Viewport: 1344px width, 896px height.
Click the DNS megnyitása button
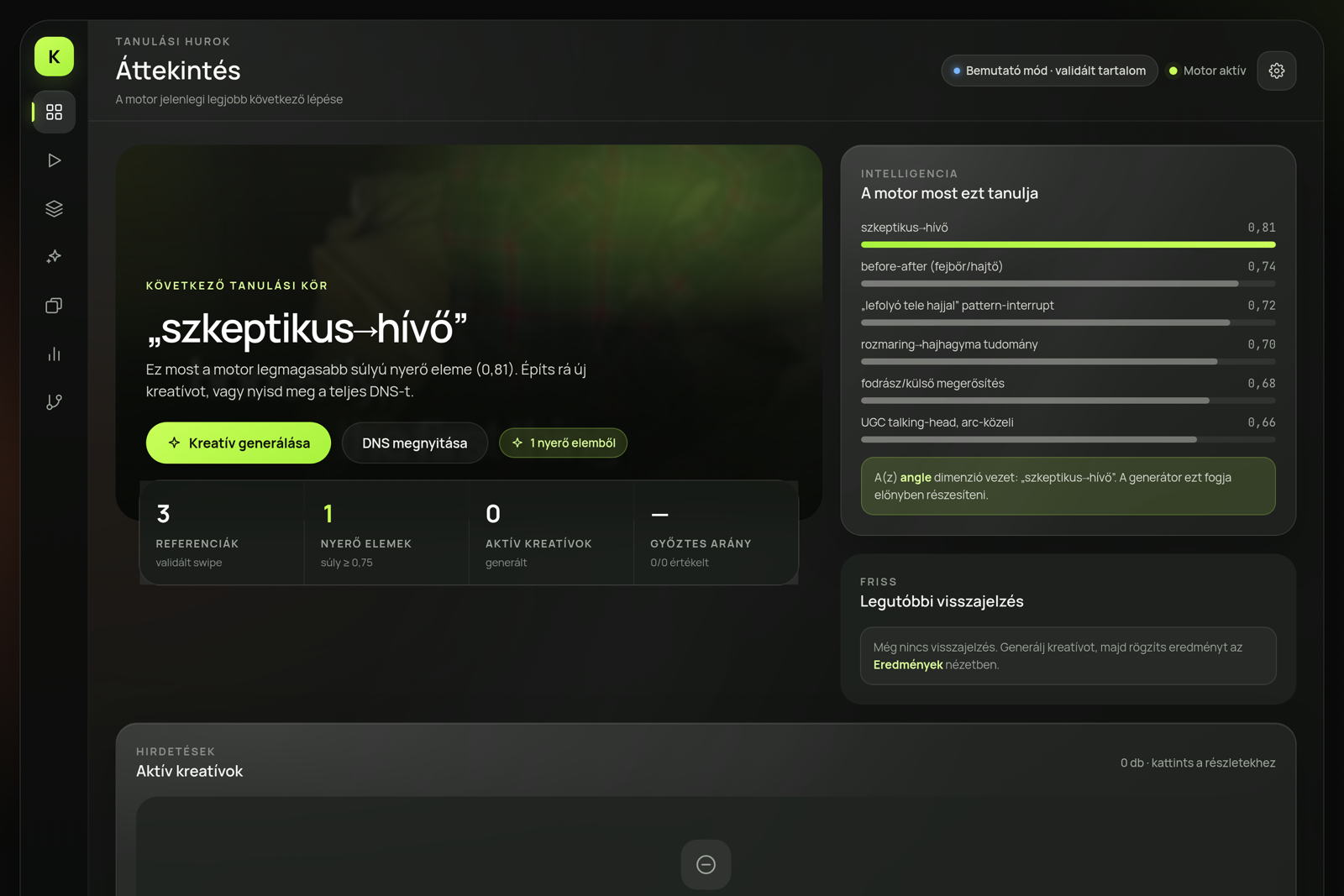[415, 443]
